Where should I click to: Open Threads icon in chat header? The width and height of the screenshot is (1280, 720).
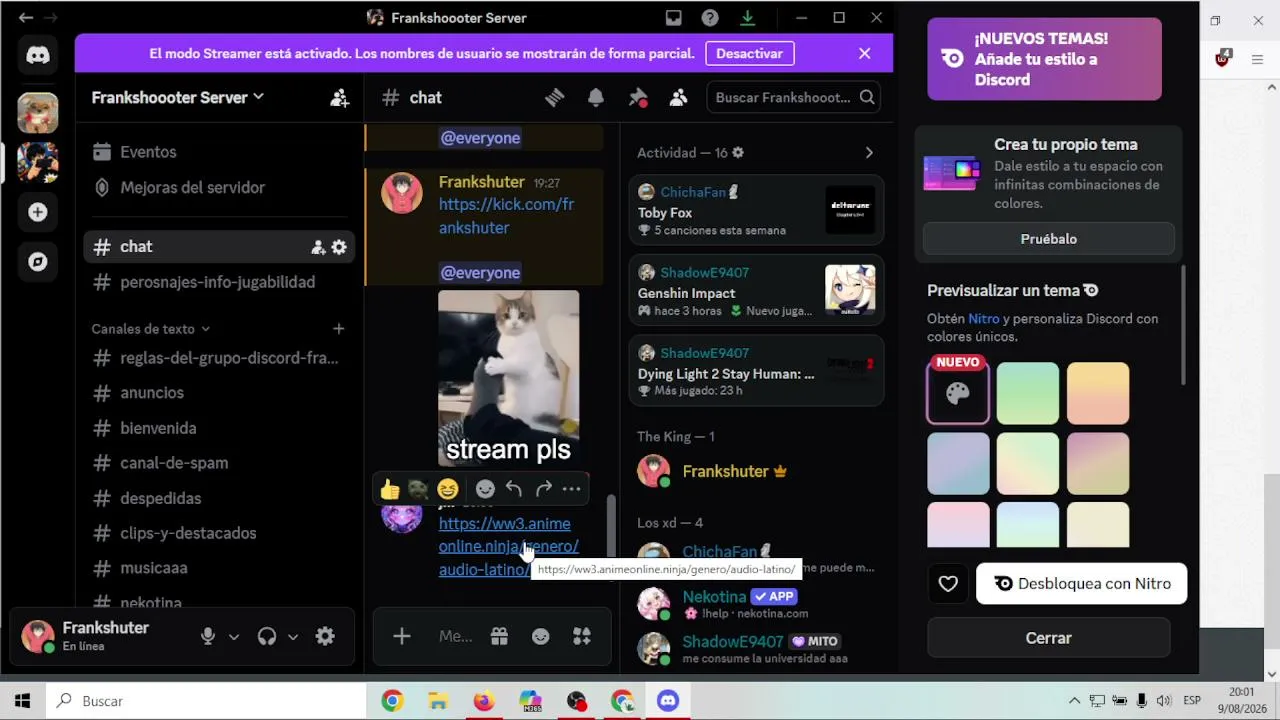(554, 97)
